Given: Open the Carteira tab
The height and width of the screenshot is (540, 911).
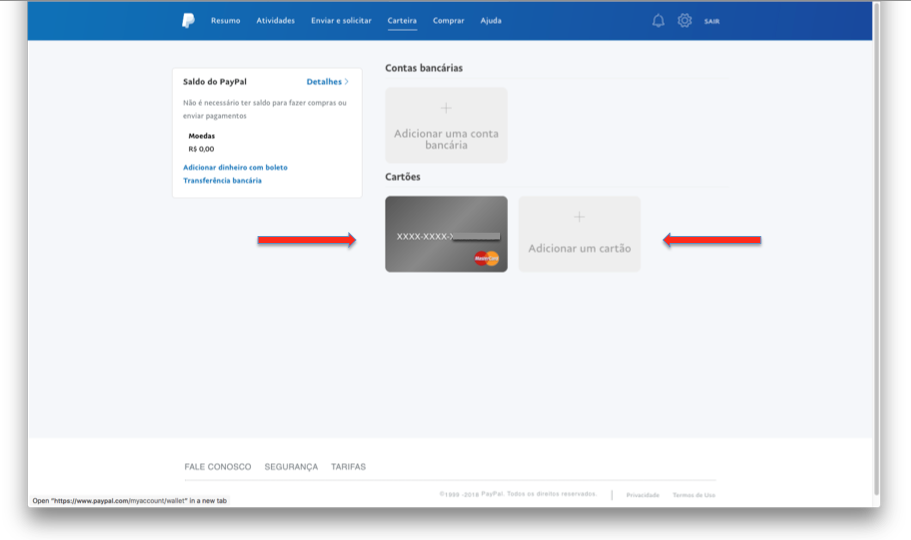Looking at the screenshot, I should point(402,20).
